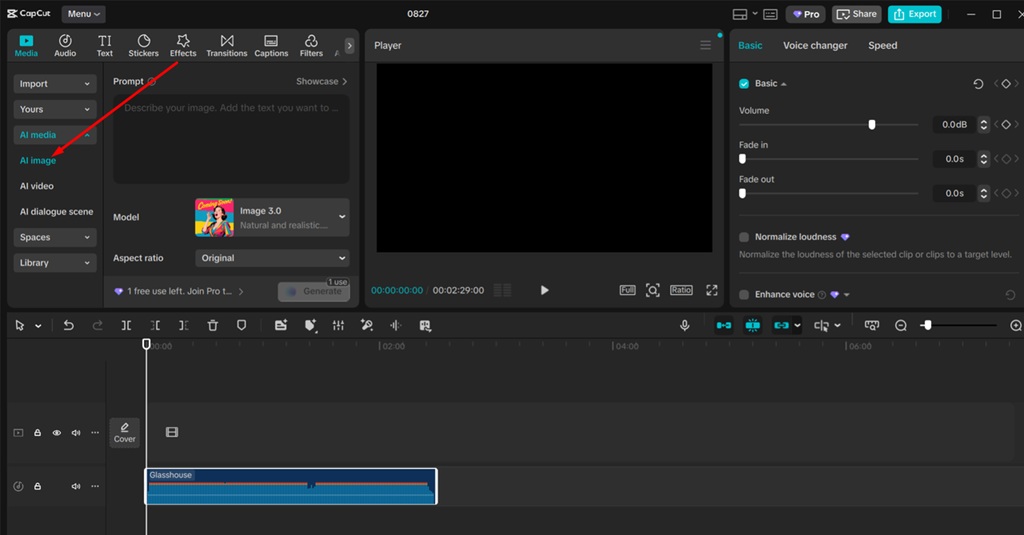
Task: Click the Split clip tool
Action: (x=126, y=325)
